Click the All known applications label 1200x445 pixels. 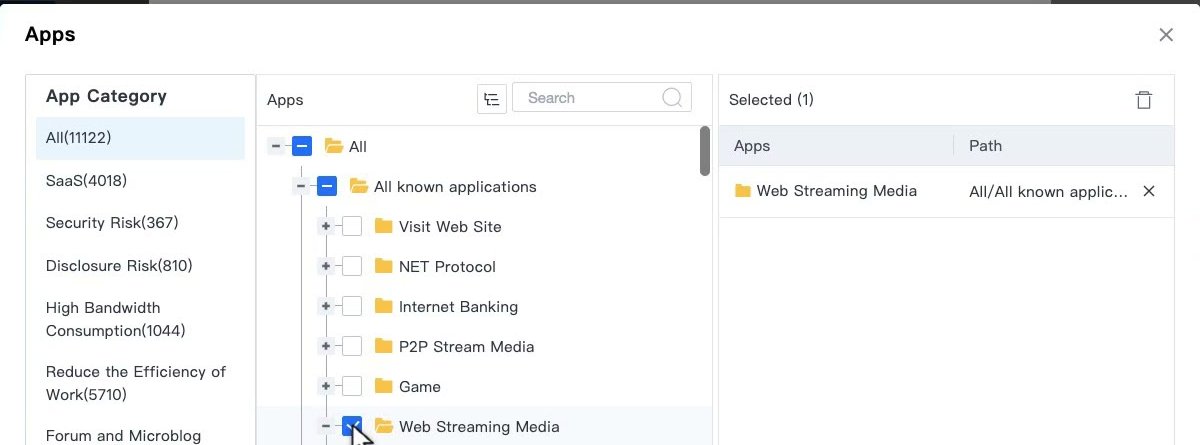(455, 187)
